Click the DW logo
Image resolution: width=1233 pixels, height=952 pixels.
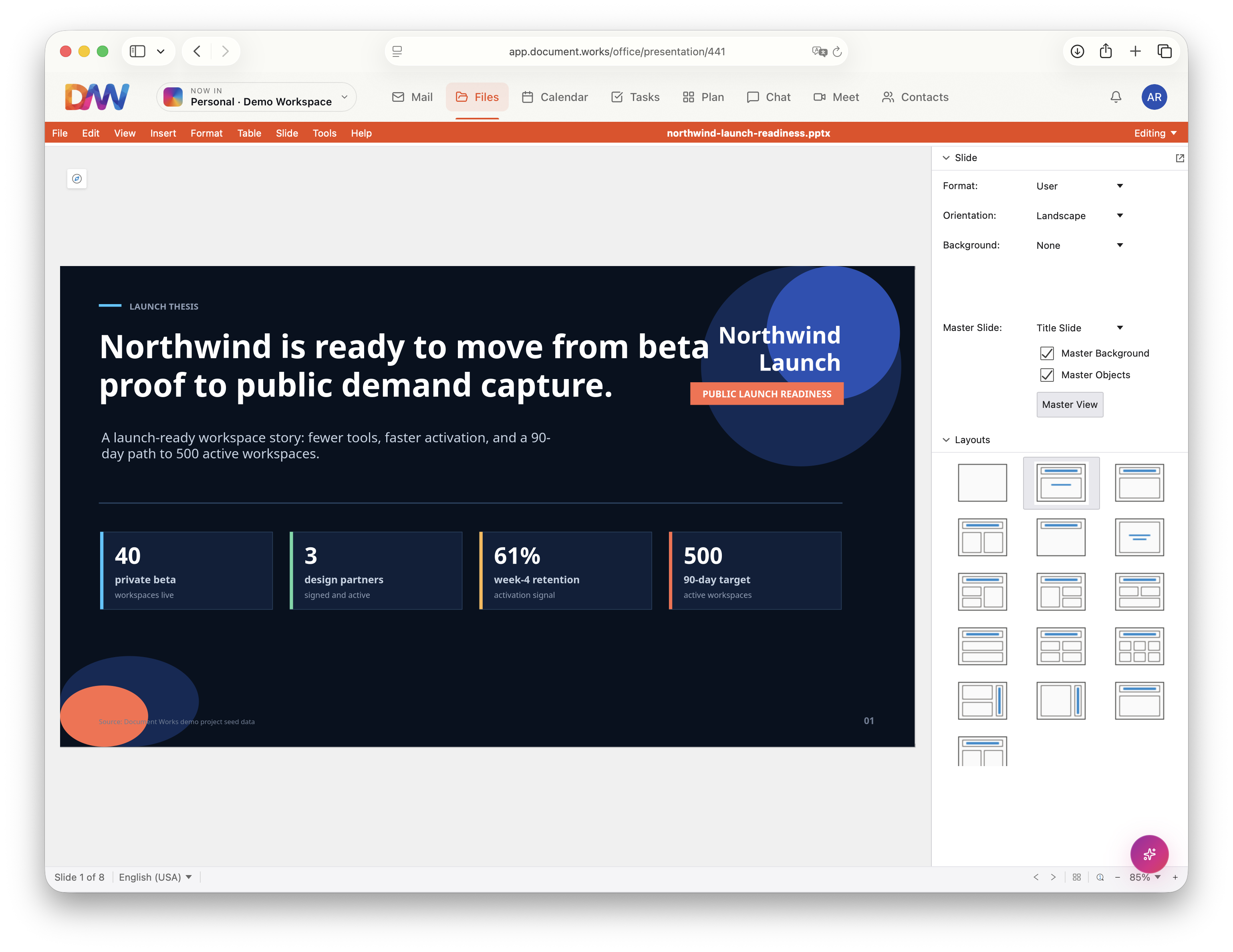97,97
